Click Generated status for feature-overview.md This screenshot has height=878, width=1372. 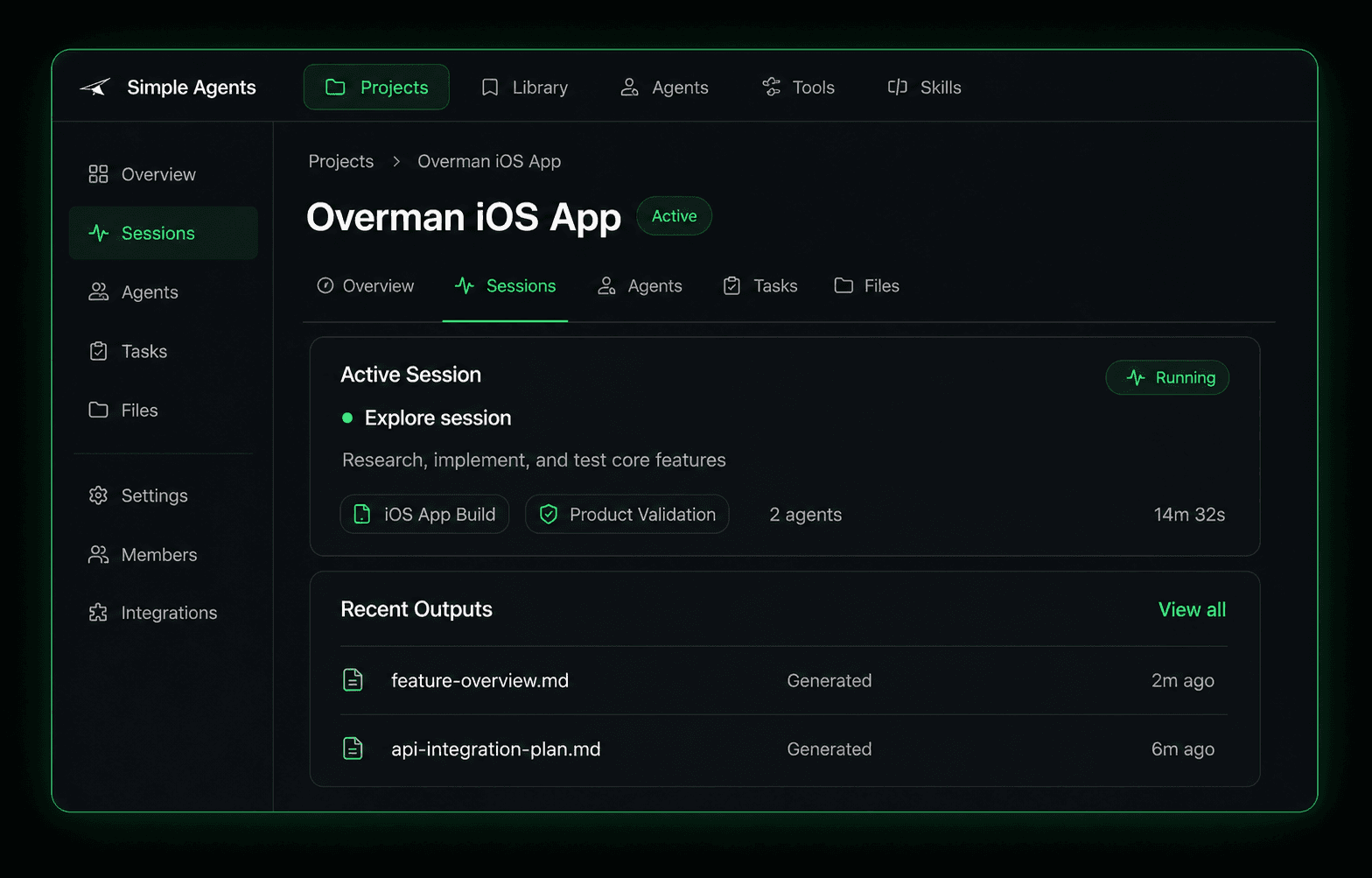tap(829, 680)
